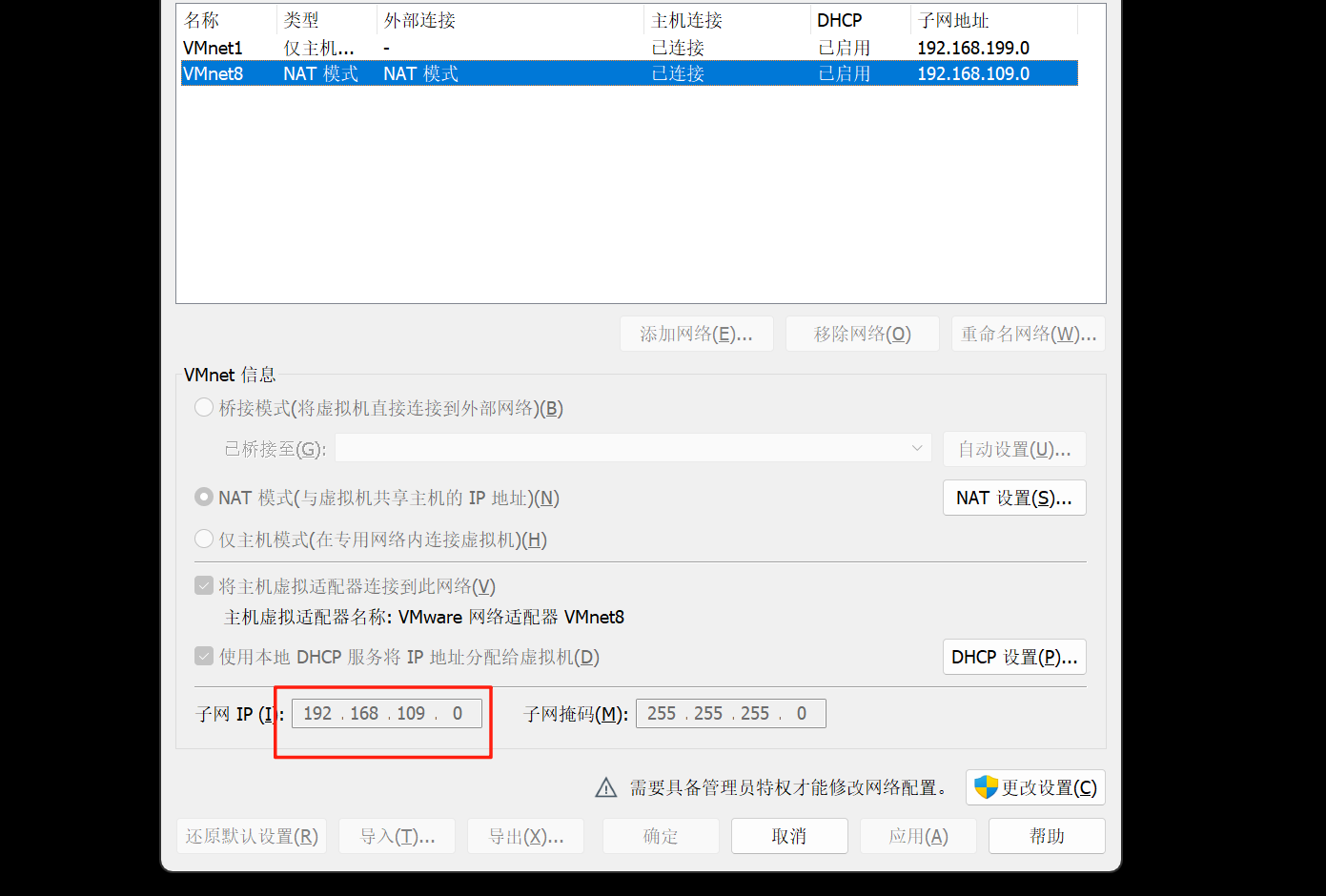Click the 外部连接 column header

pyautogui.click(x=511, y=20)
